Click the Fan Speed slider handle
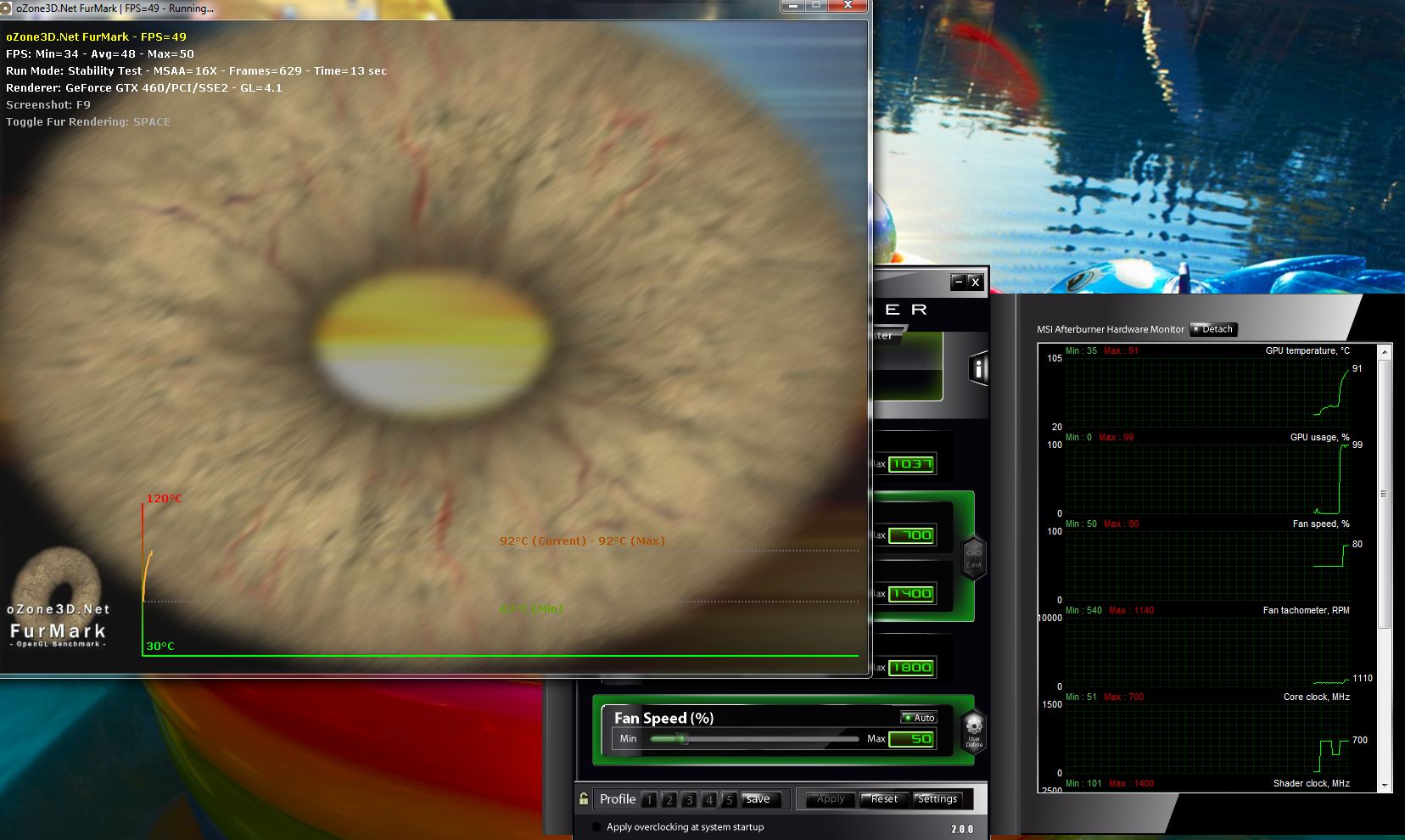This screenshot has height=840, width=1405. click(x=680, y=739)
